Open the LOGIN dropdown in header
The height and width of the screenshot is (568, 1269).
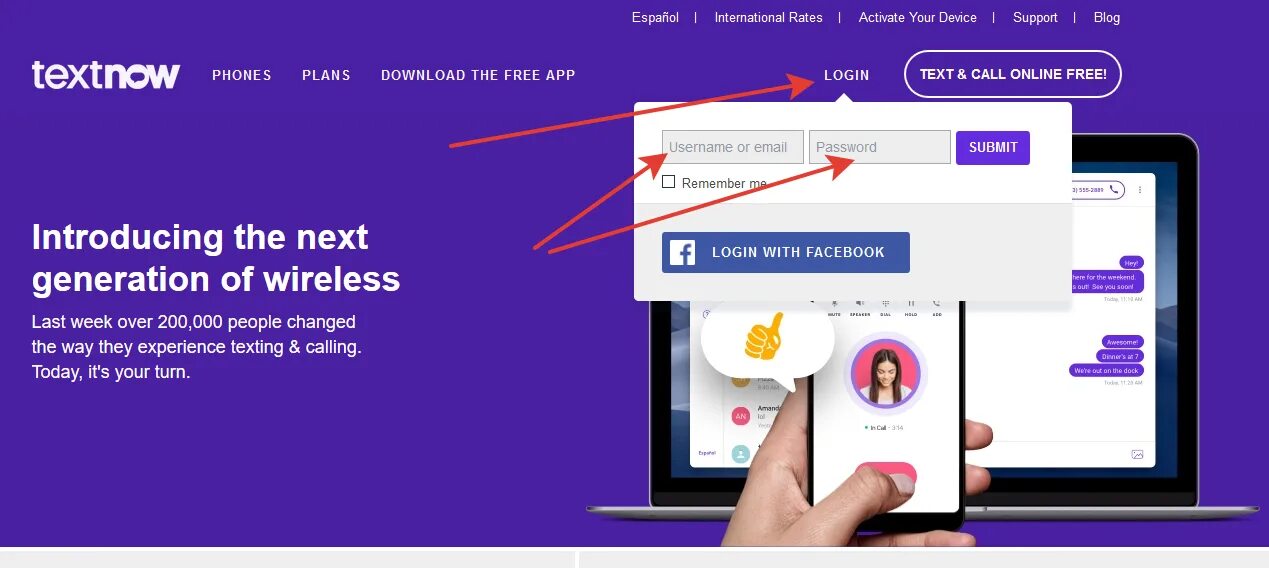pos(846,75)
